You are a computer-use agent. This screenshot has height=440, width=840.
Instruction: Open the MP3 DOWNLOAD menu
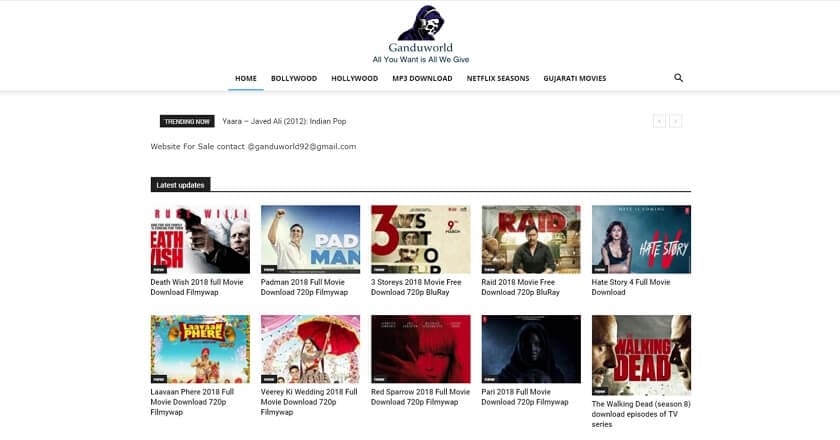[x=422, y=78]
